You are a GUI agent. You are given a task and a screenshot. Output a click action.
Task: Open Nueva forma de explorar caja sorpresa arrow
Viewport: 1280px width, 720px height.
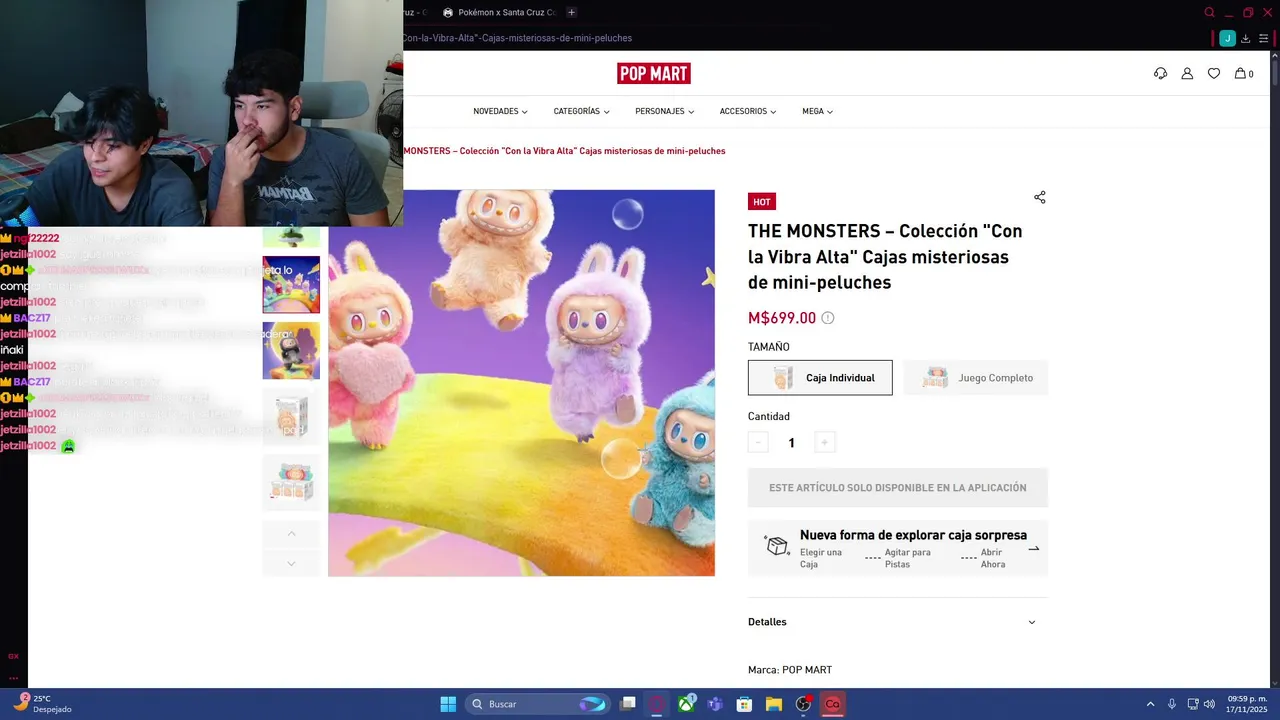click(x=1033, y=548)
